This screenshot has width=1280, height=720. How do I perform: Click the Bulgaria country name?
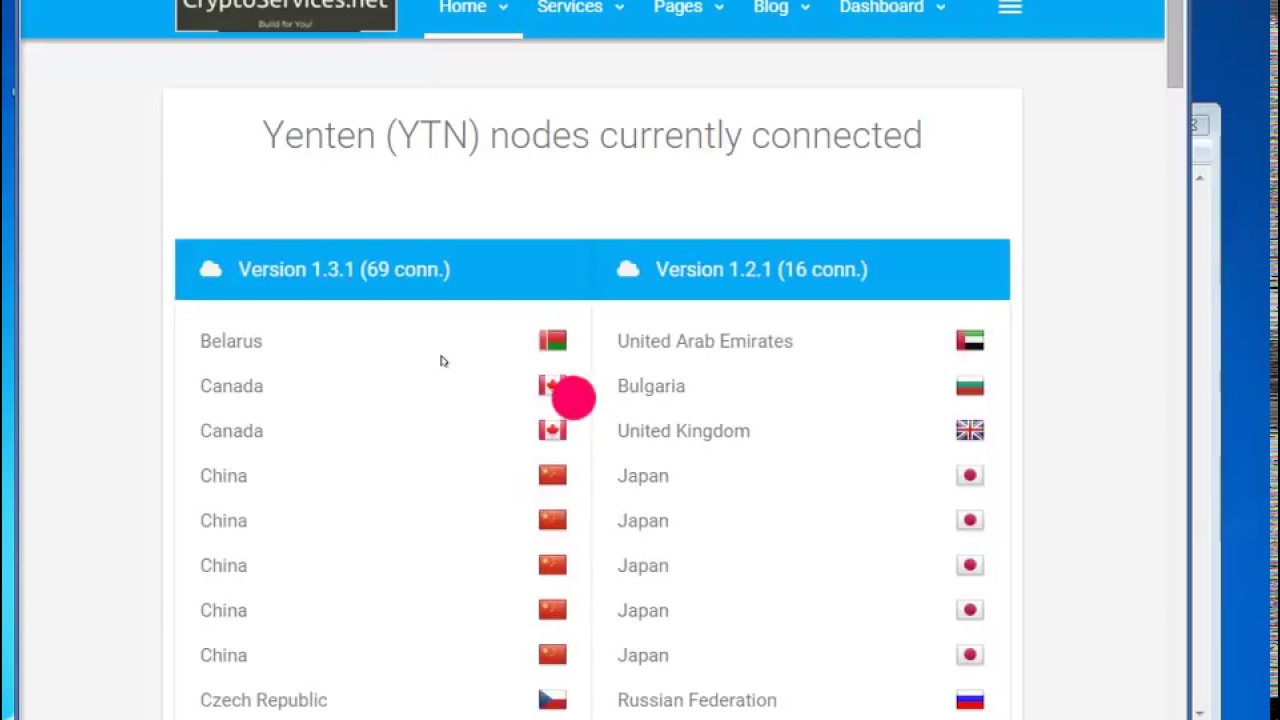tap(651, 386)
